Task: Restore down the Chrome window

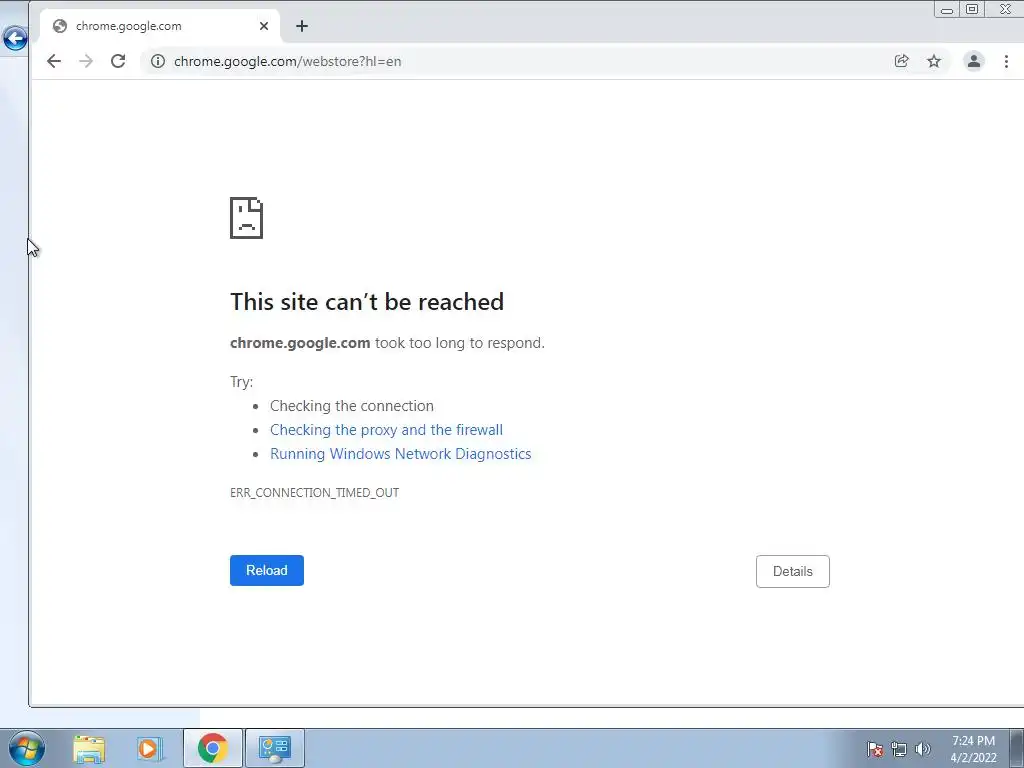Action: [x=972, y=9]
